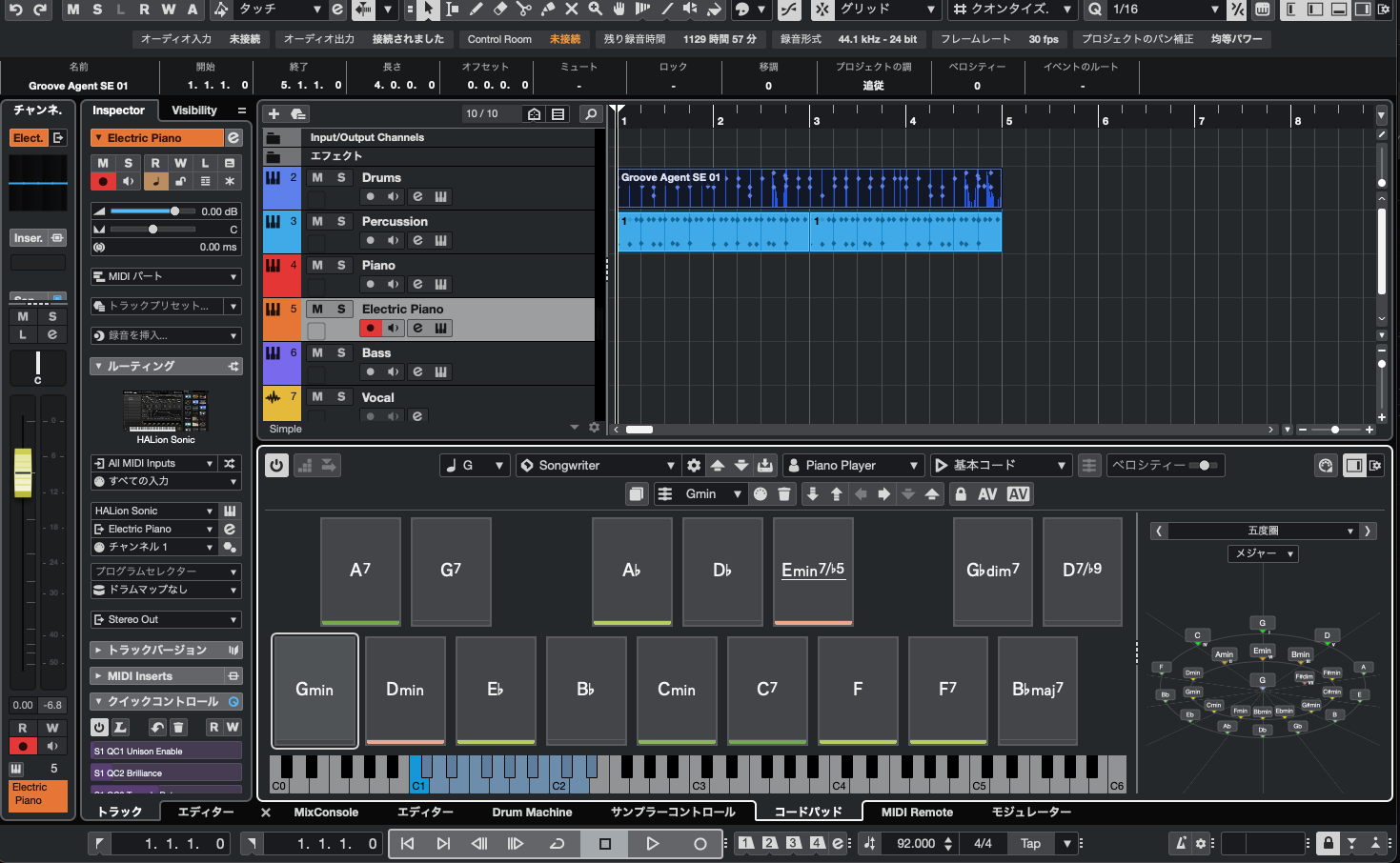
Task: Click the HALion Sonic instrument thumbnail
Action: coord(166,411)
